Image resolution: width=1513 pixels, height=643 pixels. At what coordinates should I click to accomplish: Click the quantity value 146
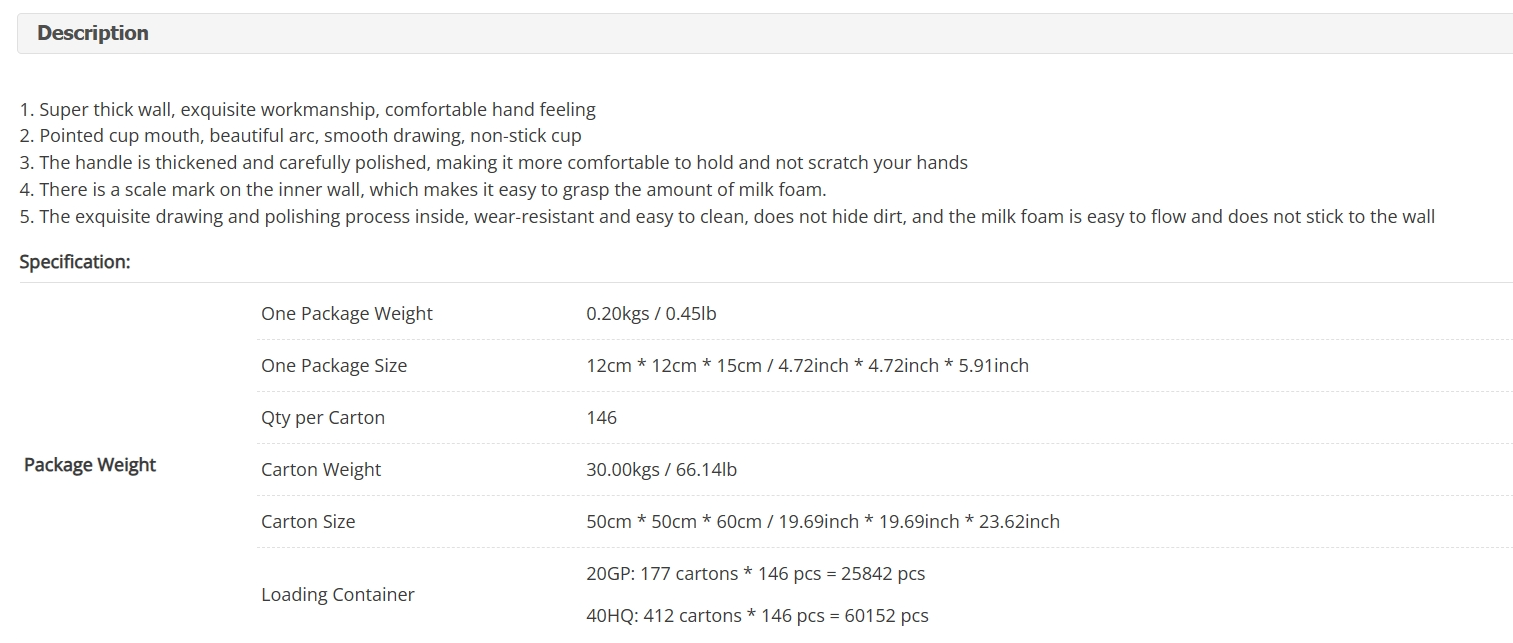(x=602, y=418)
